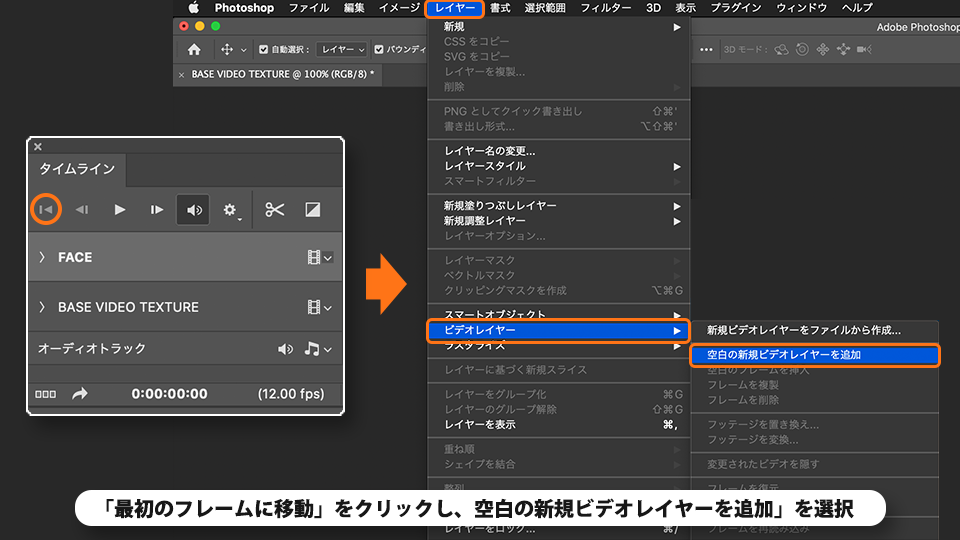Select Move tool icon in options bar
The width and height of the screenshot is (960, 540).
(x=227, y=50)
